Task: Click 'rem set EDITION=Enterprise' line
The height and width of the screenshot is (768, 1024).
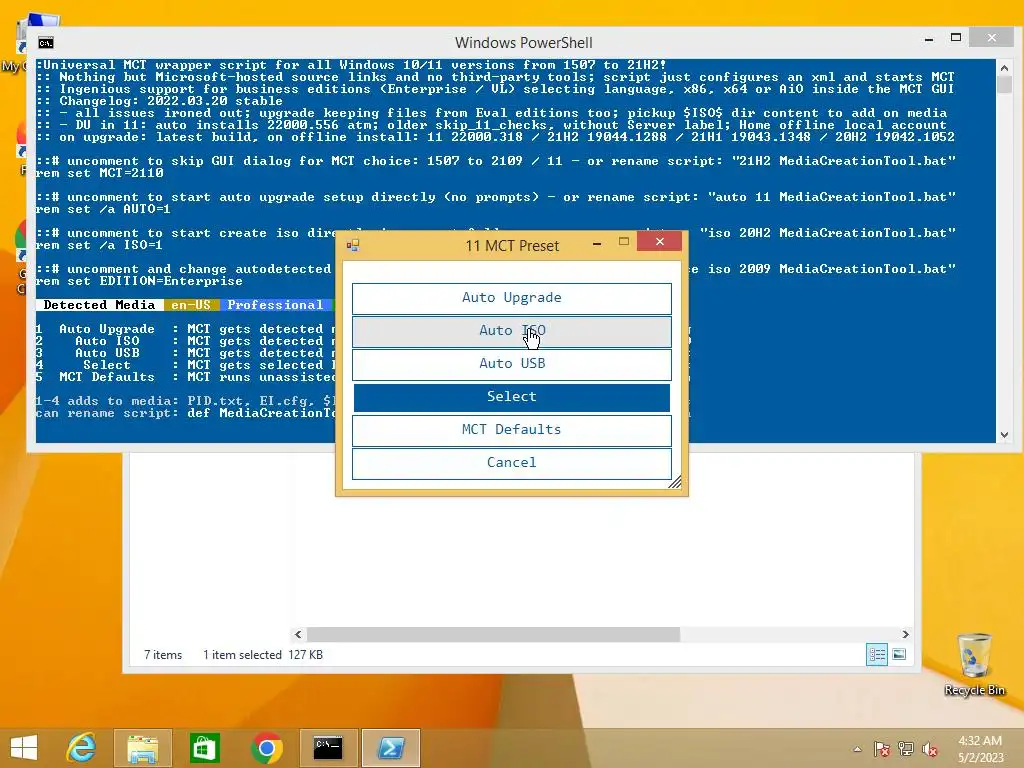Action: (139, 281)
